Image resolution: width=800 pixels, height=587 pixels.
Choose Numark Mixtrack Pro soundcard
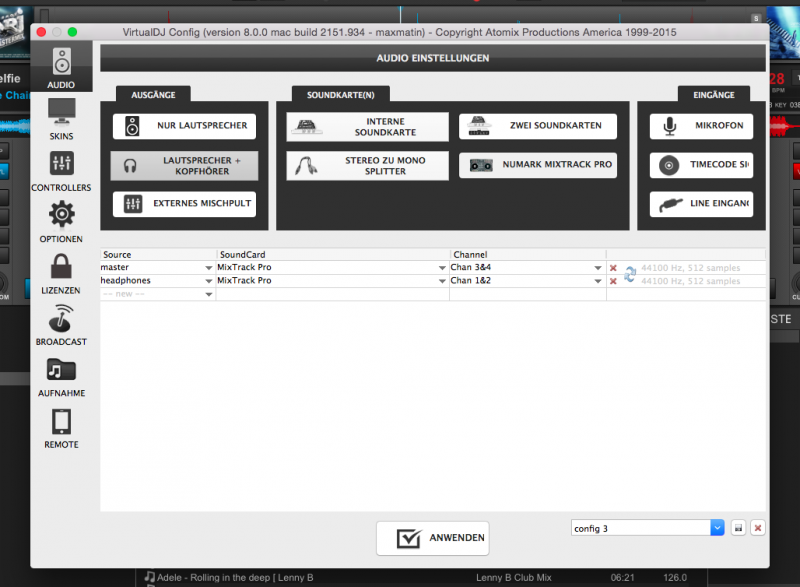[x=538, y=165]
